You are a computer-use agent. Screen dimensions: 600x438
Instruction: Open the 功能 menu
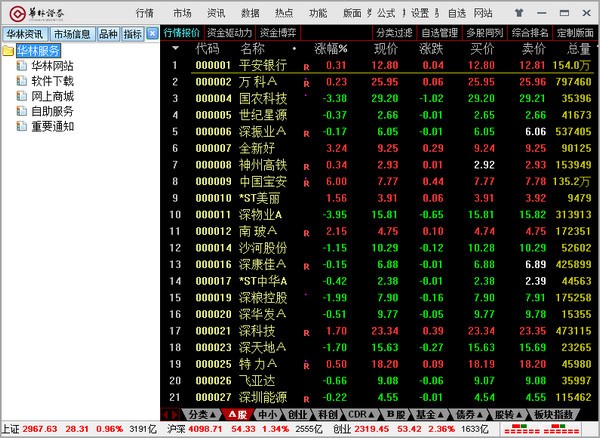(318, 14)
